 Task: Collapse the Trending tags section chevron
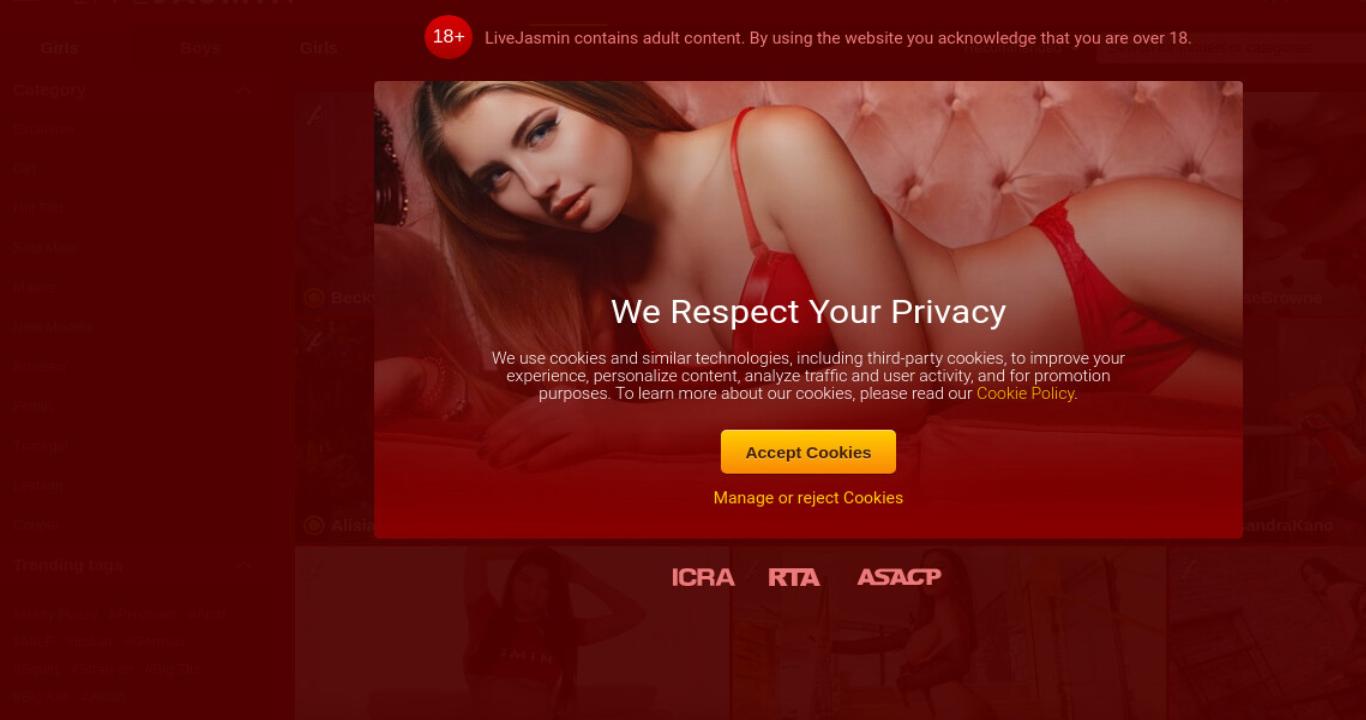point(244,565)
